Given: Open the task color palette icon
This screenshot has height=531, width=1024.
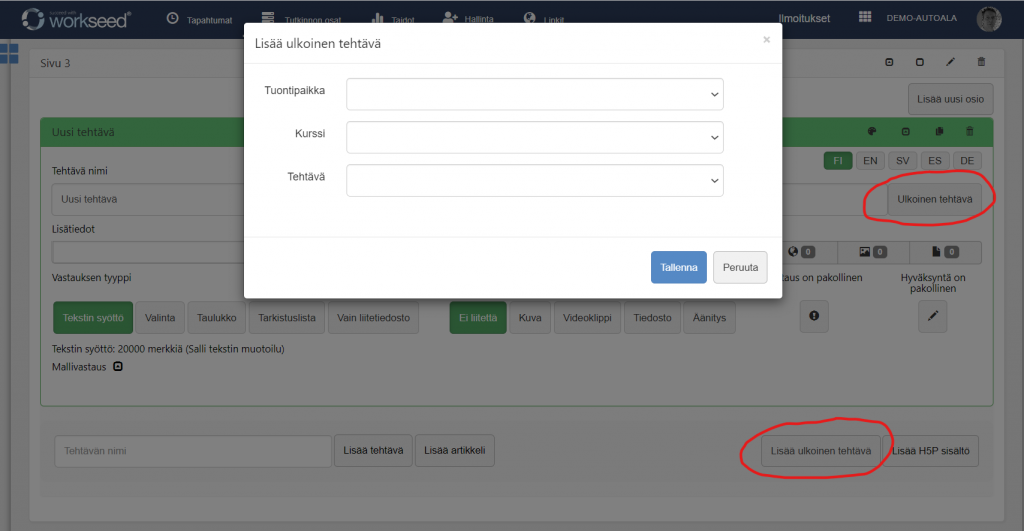Looking at the screenshot, I should [x=872, y=132].
